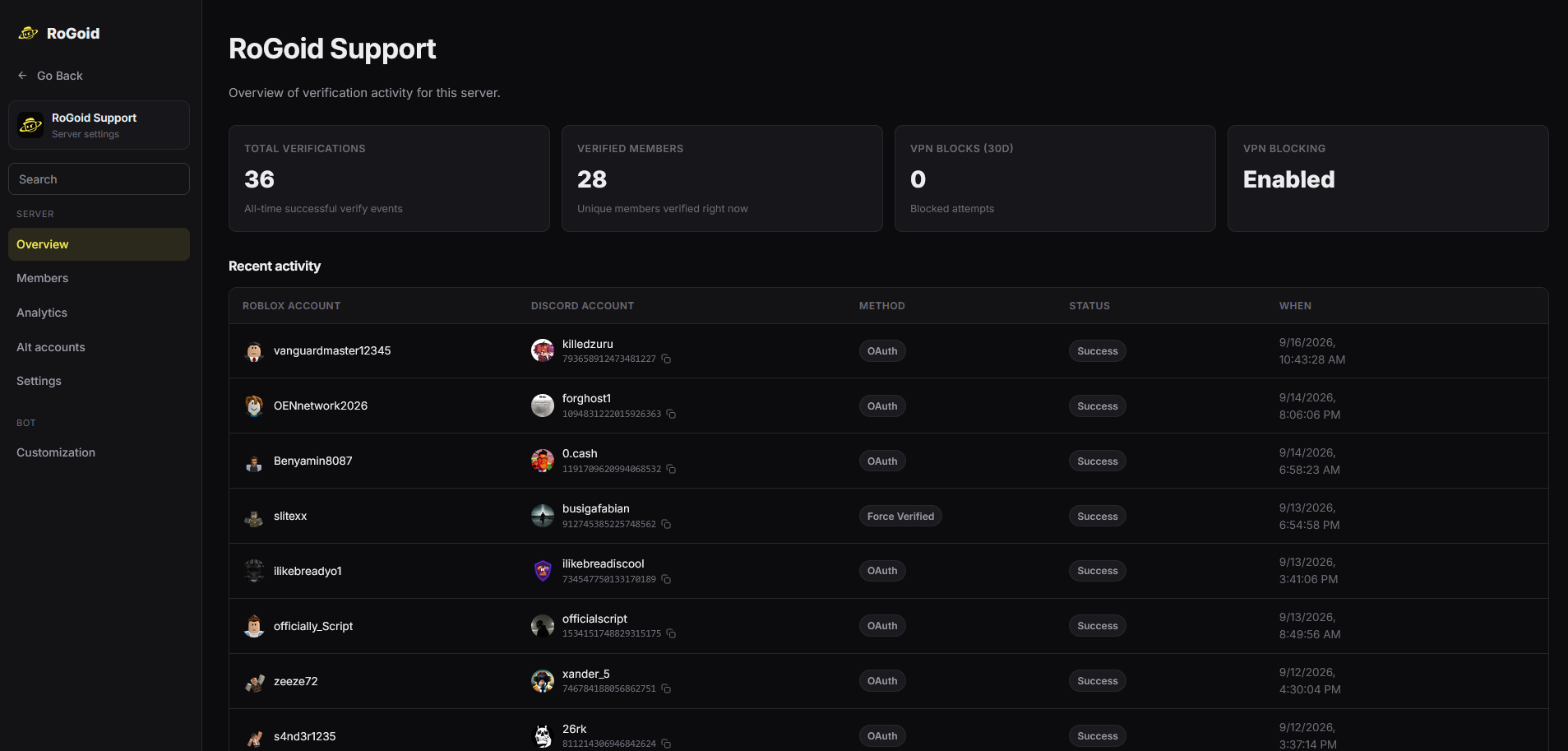This screenshot has height=751, width=1568.
Task: Click ilikebreadiscool's Discord avatar
Action: (543, 571)
